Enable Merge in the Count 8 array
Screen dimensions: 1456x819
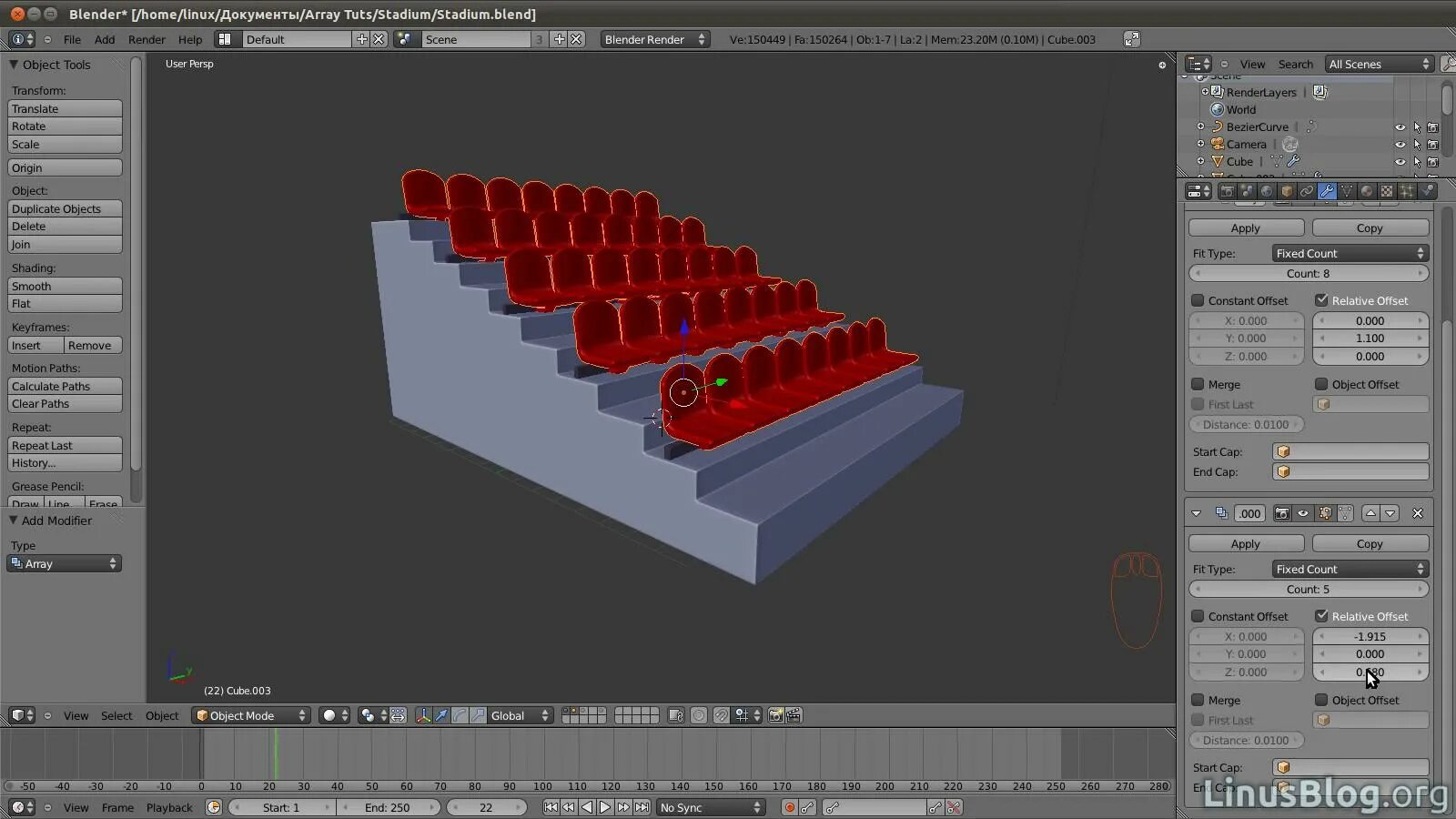[1198, 384]
